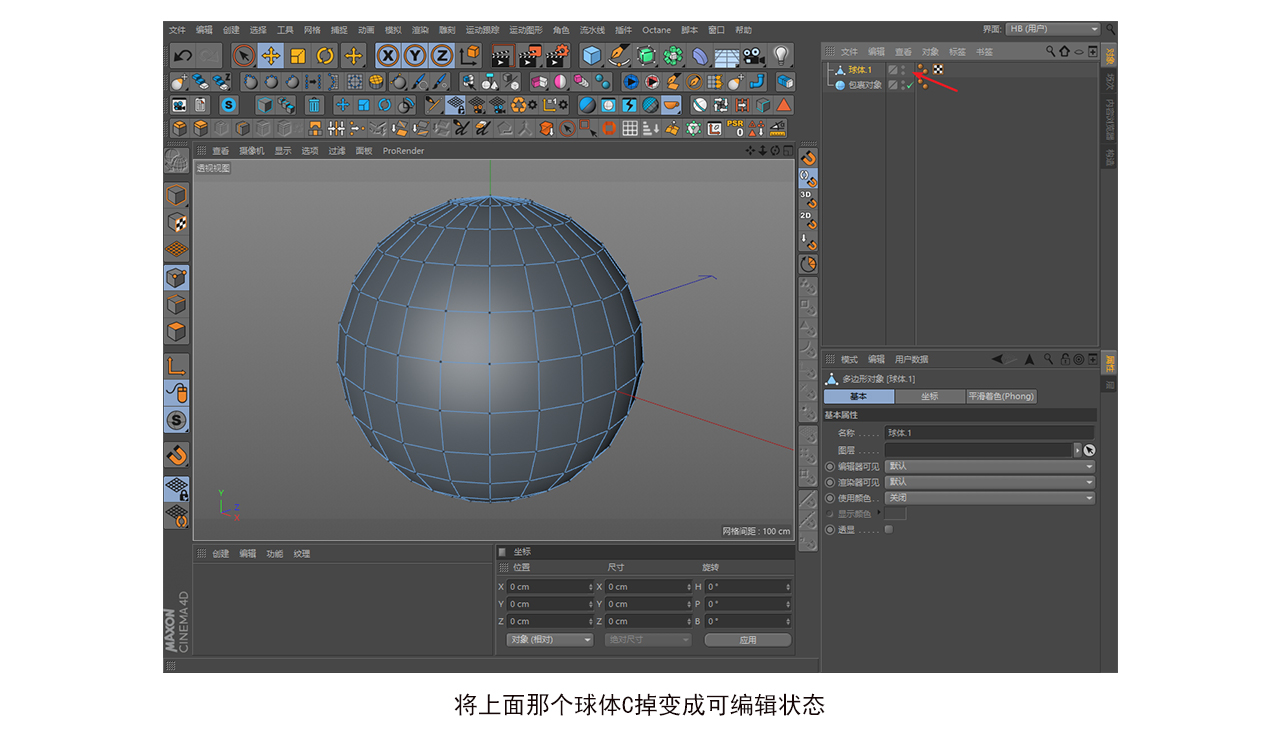1280x741 pixels.
Task: Click the checkerboard texture tag on 球体.1
Action: click(938, 69)
